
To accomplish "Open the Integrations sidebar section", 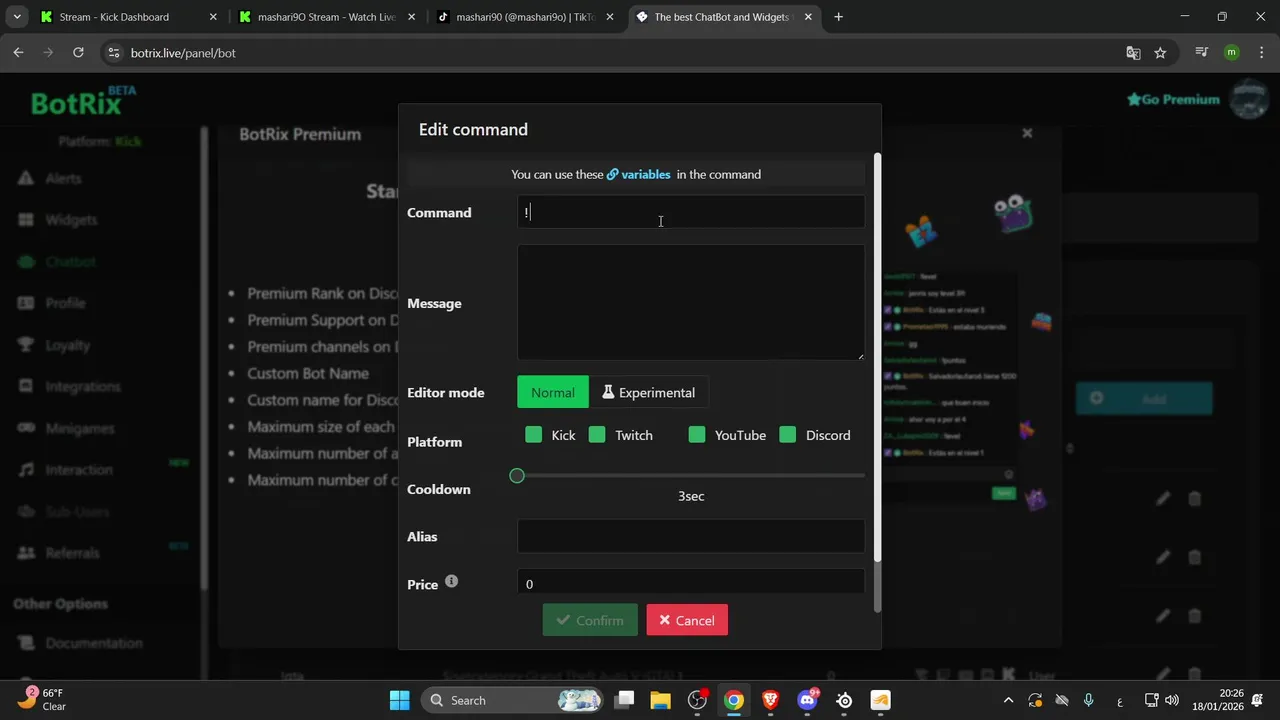I will click(x=82, y=387).
